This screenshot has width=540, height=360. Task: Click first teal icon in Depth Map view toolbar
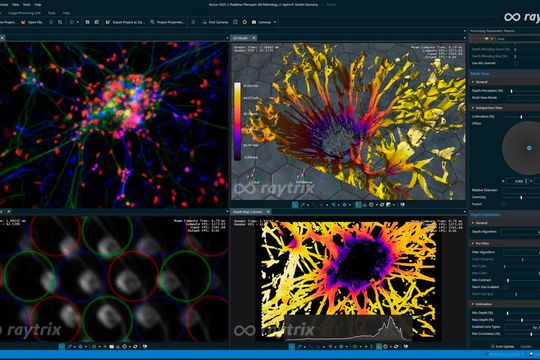pos(292,347)
